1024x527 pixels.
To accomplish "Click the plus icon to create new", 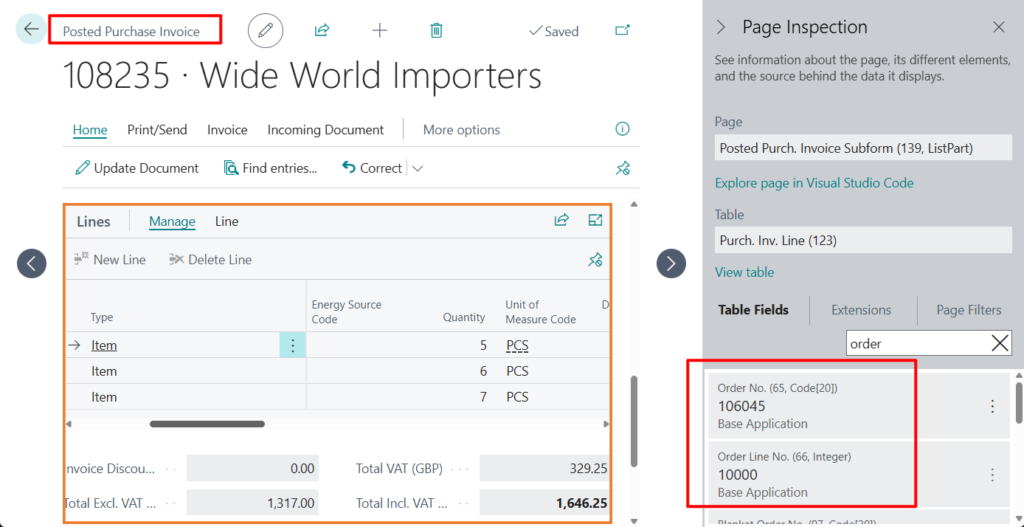I will click(380, 31).
